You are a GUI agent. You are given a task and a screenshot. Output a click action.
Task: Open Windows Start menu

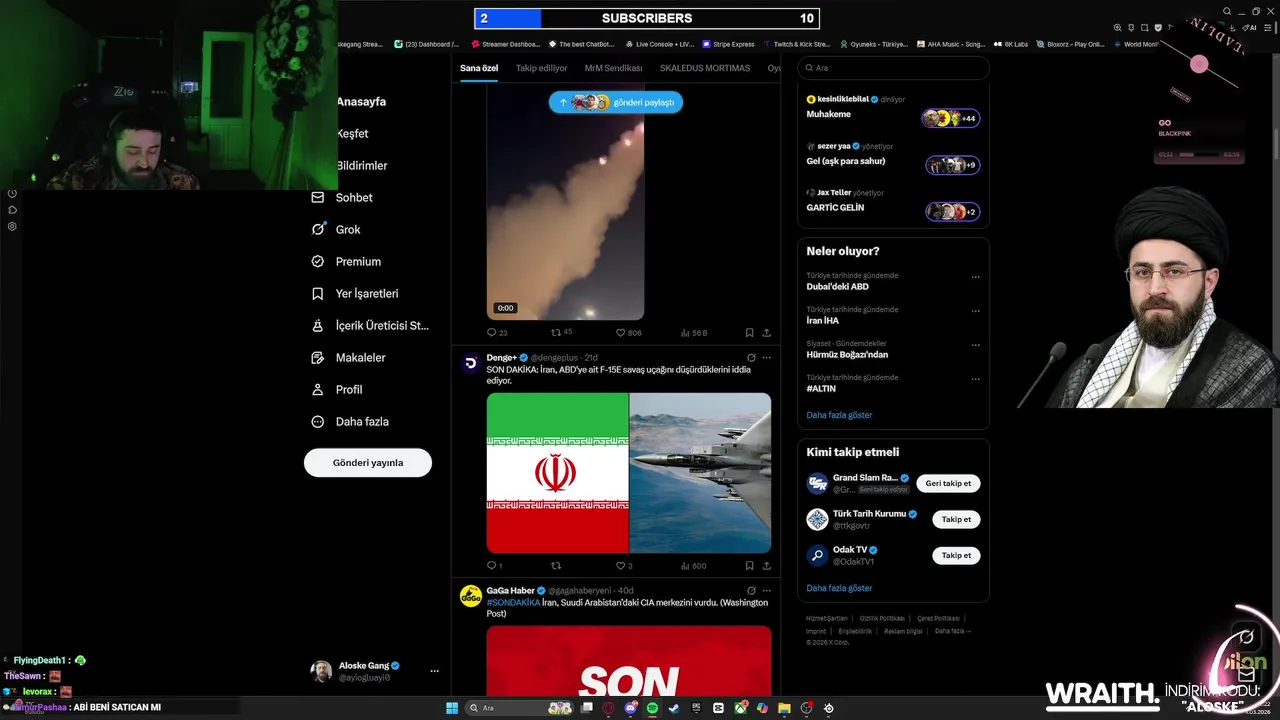(452, 708)
